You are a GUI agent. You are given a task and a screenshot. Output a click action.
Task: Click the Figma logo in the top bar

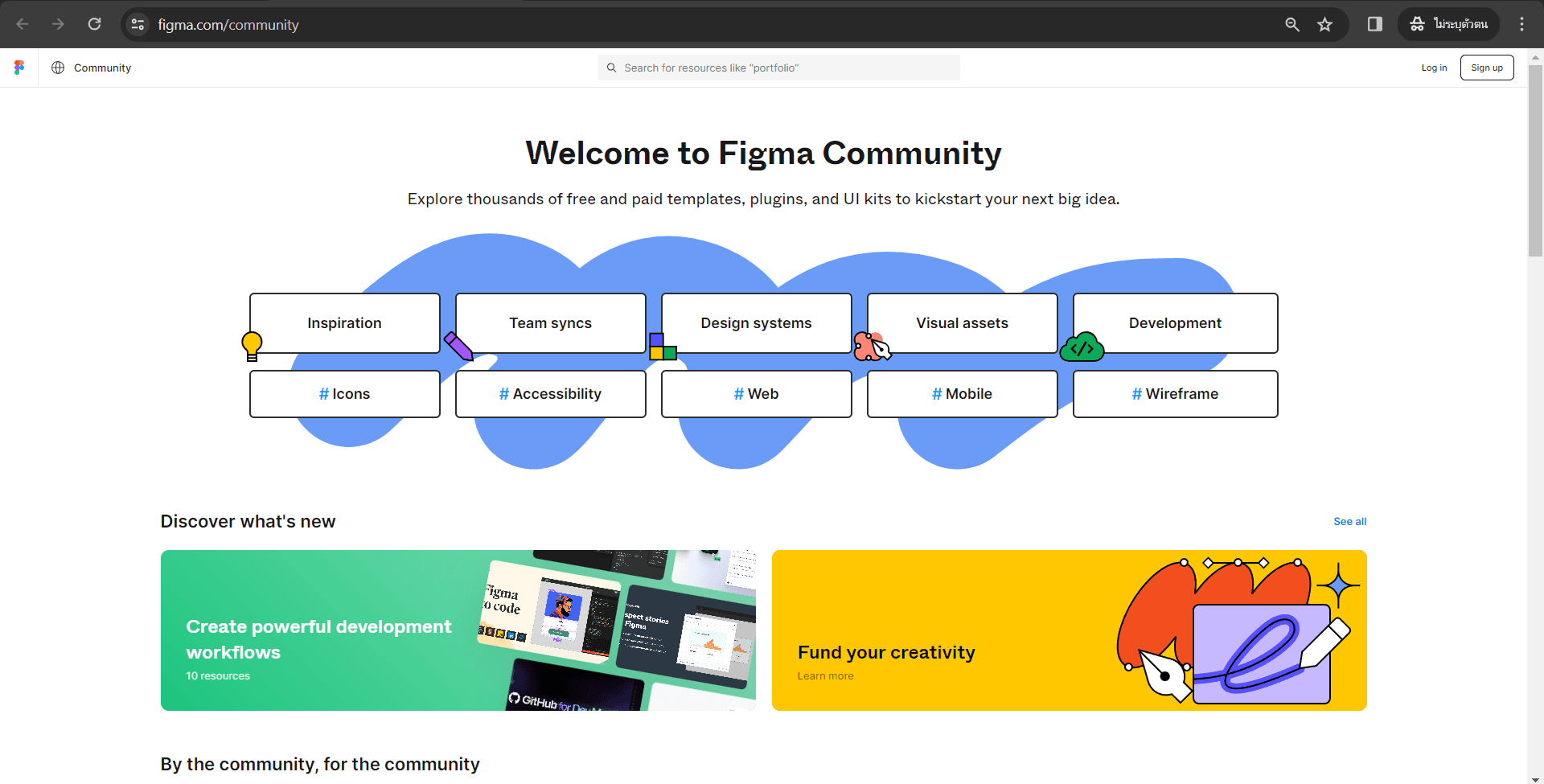tap(18, 68)
